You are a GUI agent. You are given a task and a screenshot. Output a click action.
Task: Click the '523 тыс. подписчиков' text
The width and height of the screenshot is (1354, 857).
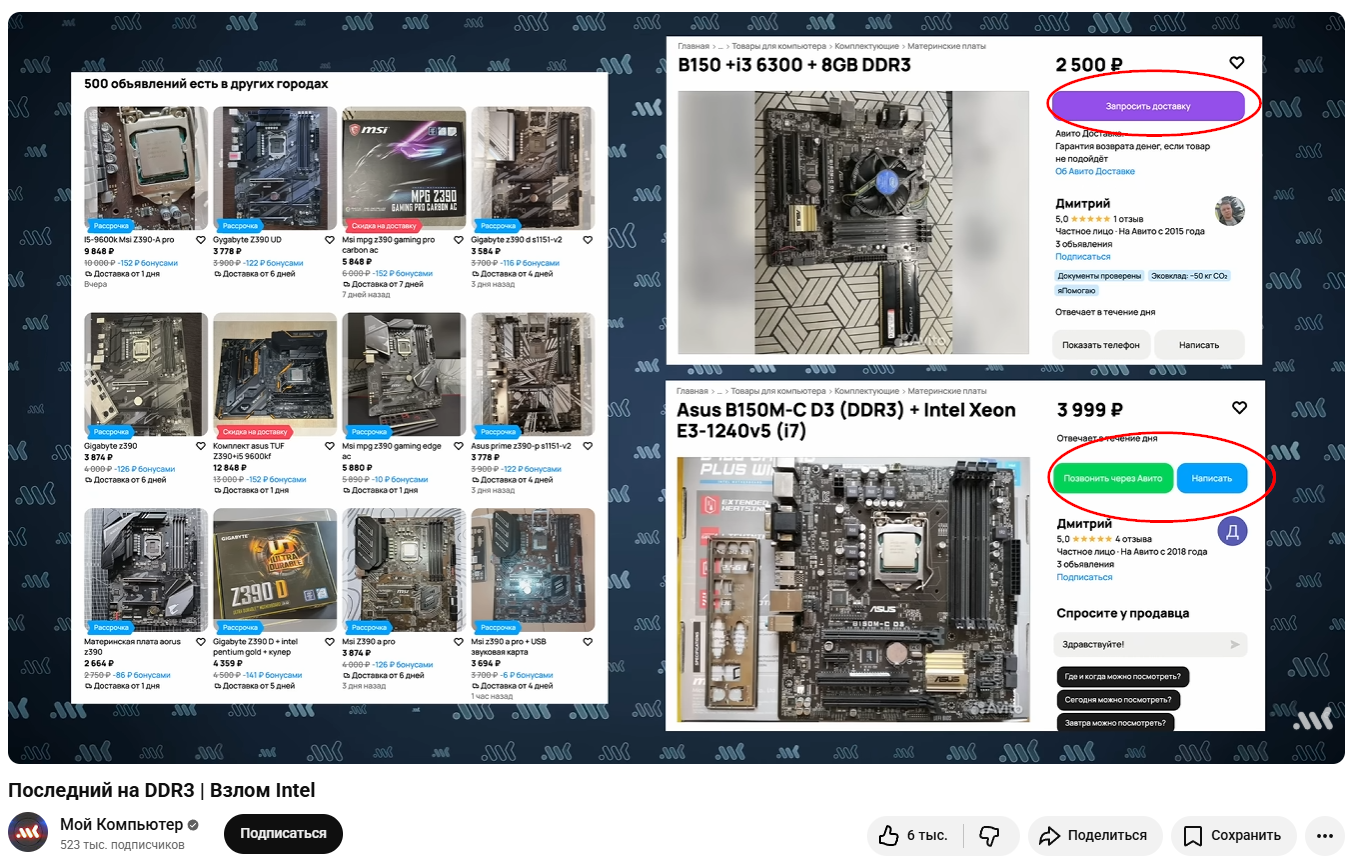[122, 845]
